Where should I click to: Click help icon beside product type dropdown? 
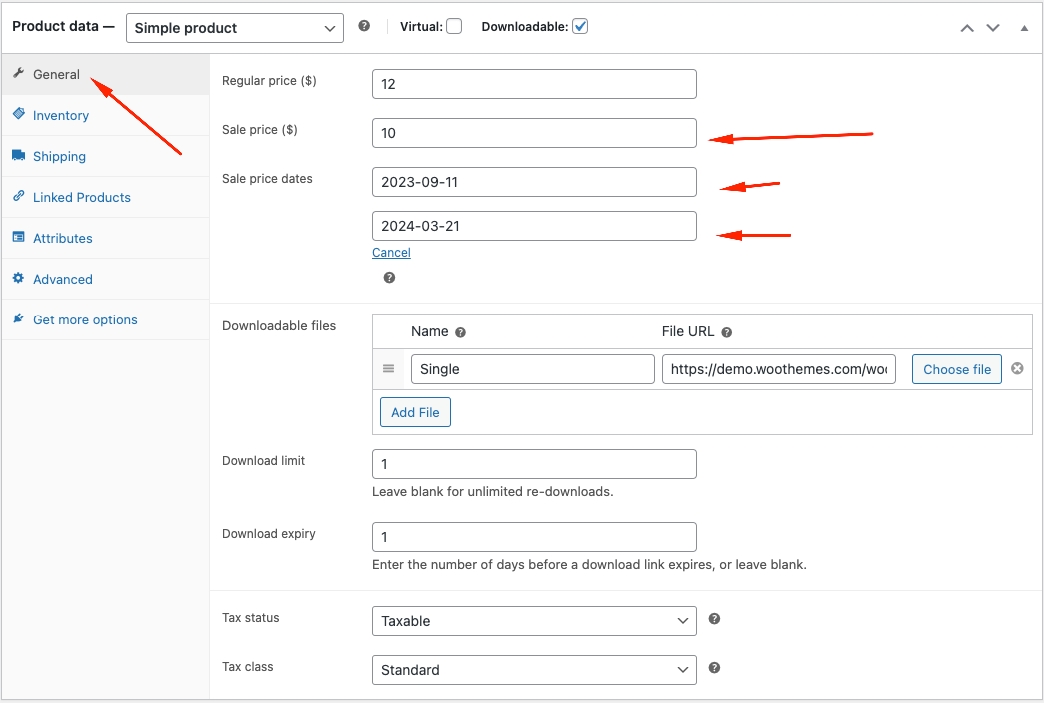tap(364, 27)
